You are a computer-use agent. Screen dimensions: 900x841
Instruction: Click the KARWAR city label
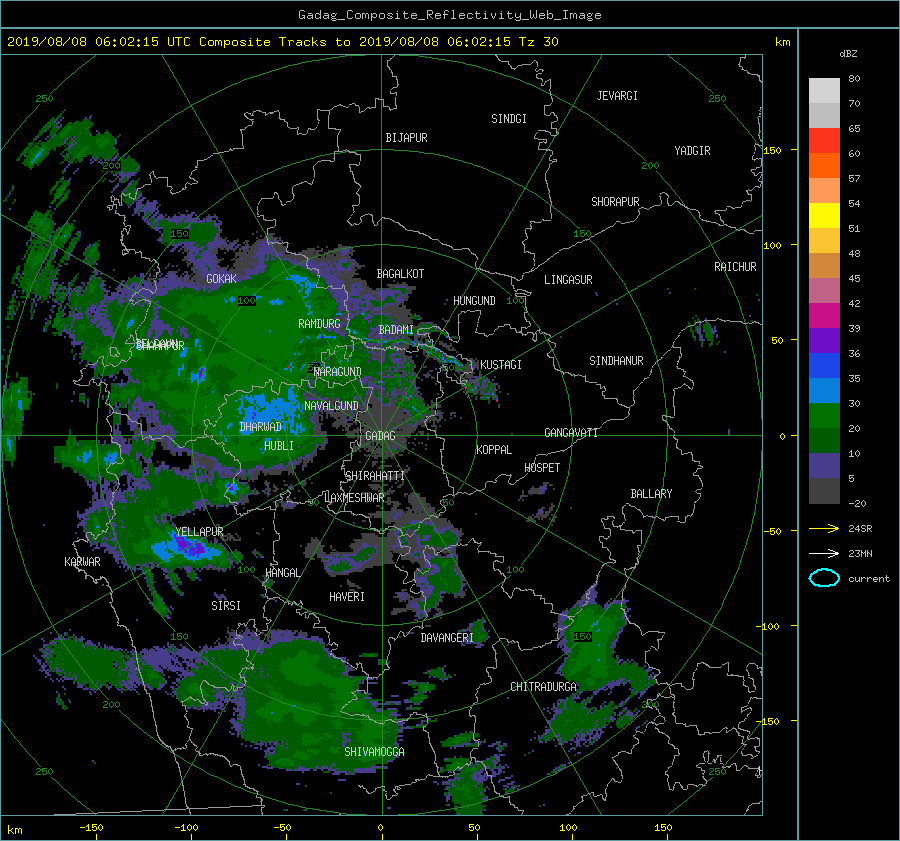pyautogui.click(x=82, y=561)
